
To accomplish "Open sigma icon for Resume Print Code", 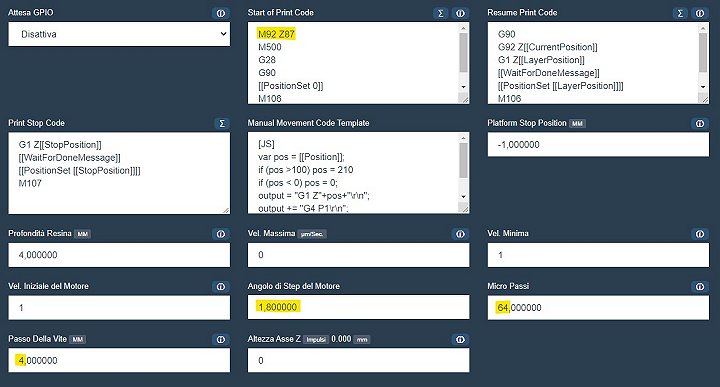I will pyautogui.click(x=680, y=13).
